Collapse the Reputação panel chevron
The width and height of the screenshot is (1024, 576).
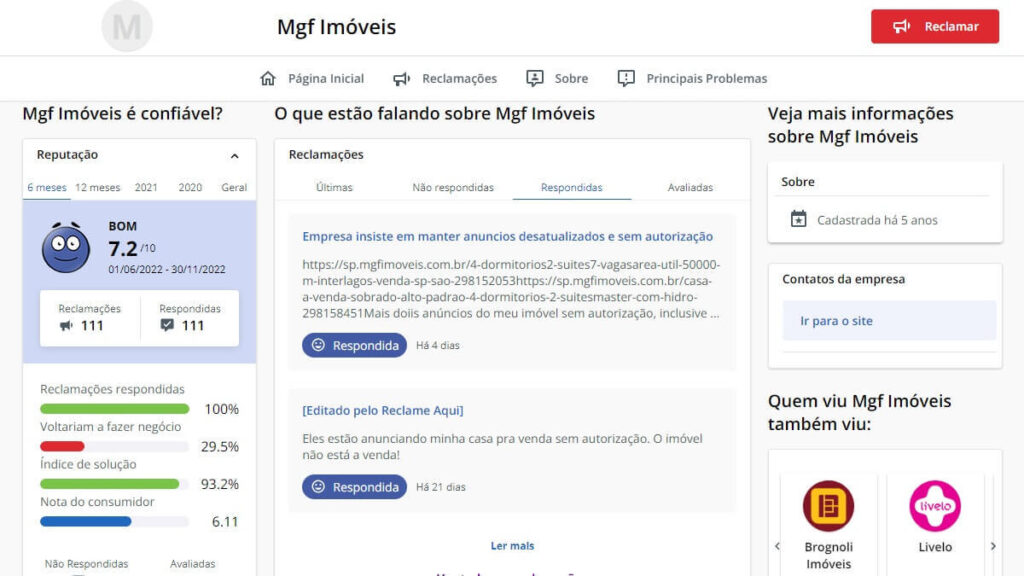pos(234,155)
